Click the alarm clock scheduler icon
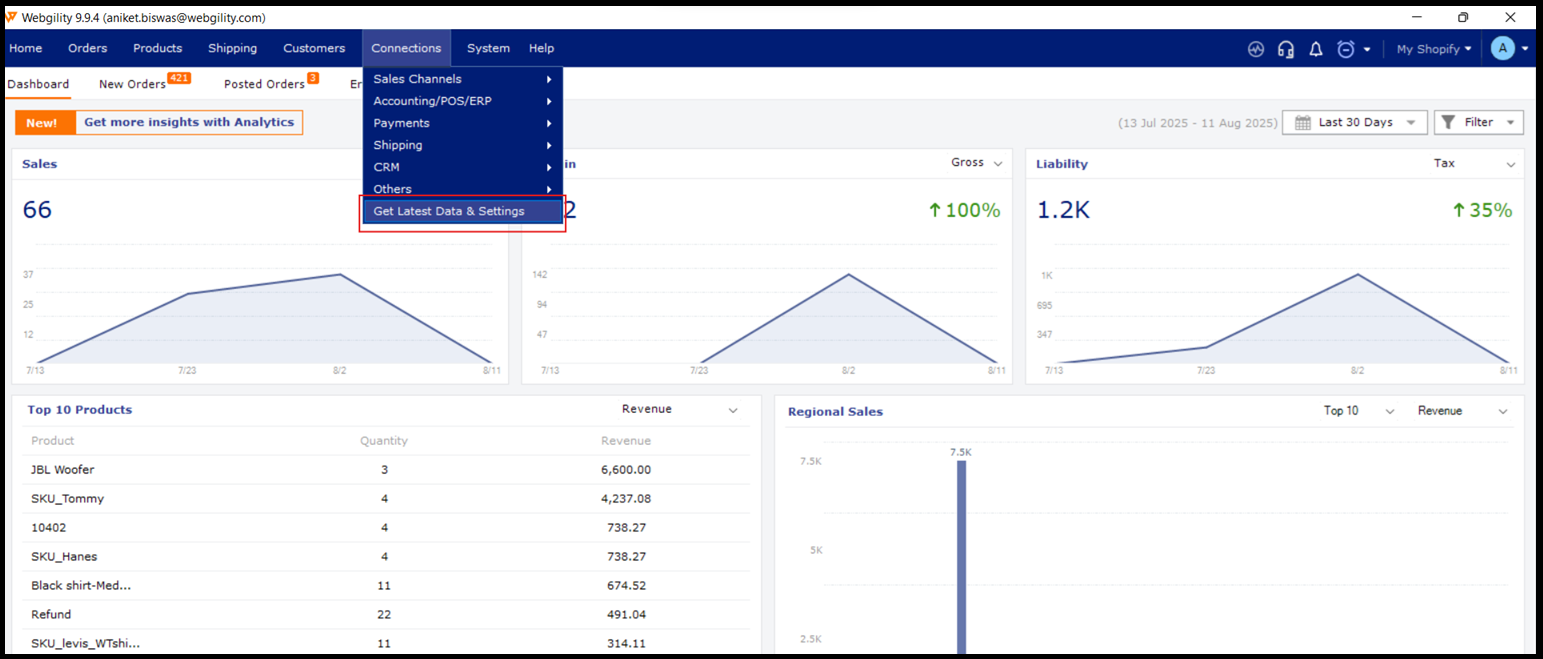The height and width of the screenshot is (659, 1543). 1346,49
